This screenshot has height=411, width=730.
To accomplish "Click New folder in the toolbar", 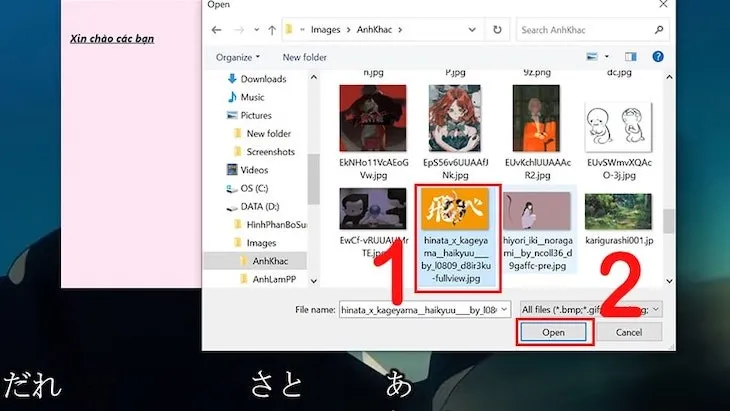I will coord(304,57).
